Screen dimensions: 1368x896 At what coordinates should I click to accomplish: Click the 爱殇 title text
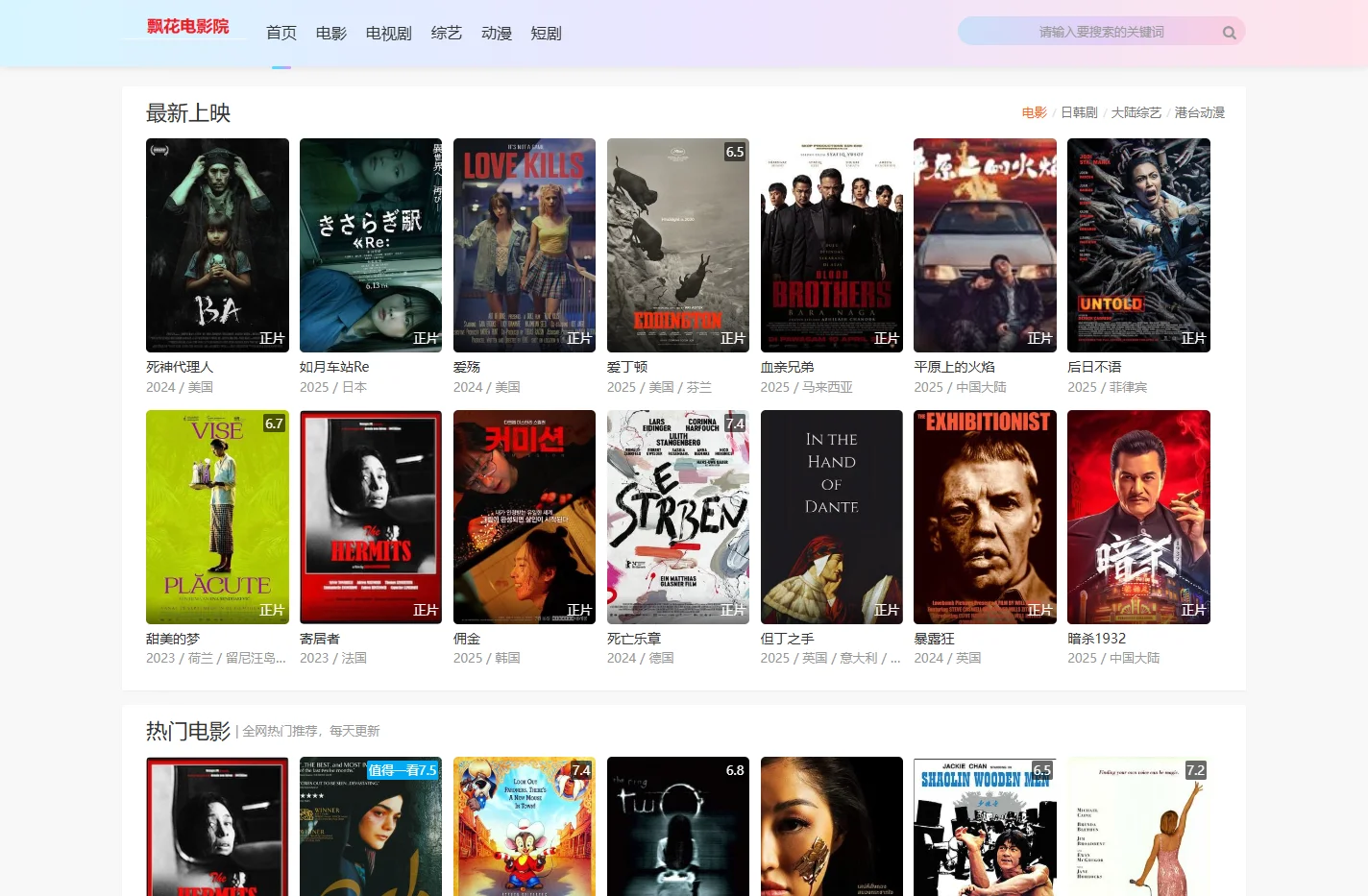tap(467, 367)
